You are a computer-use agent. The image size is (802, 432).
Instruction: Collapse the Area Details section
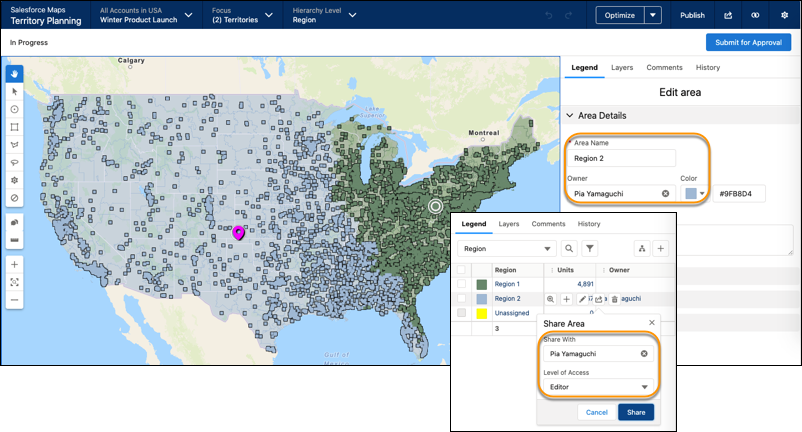pyautogui.click(x=570, y=116)
